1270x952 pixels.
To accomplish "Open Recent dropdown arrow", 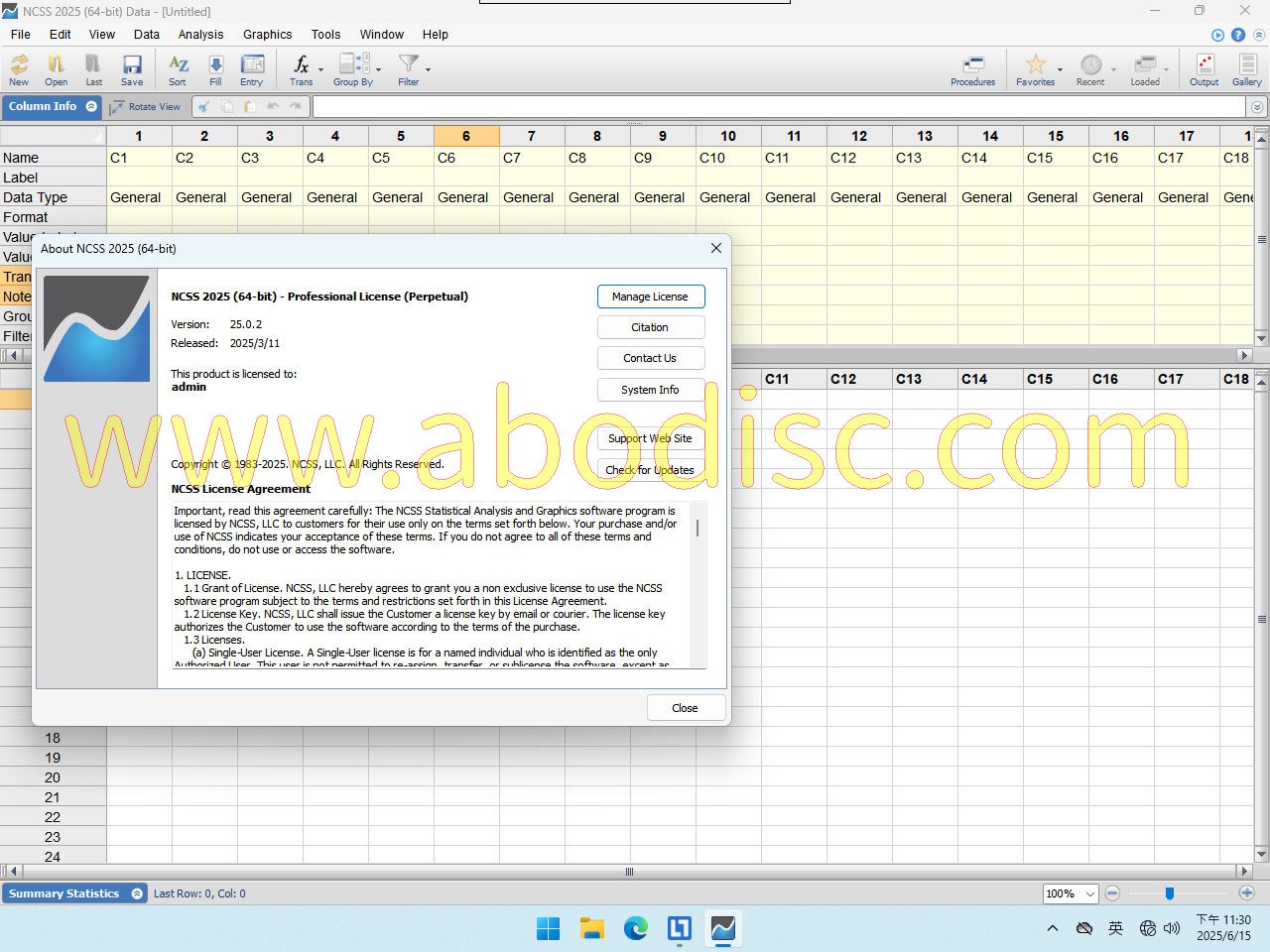I will tap(1113, 70).
